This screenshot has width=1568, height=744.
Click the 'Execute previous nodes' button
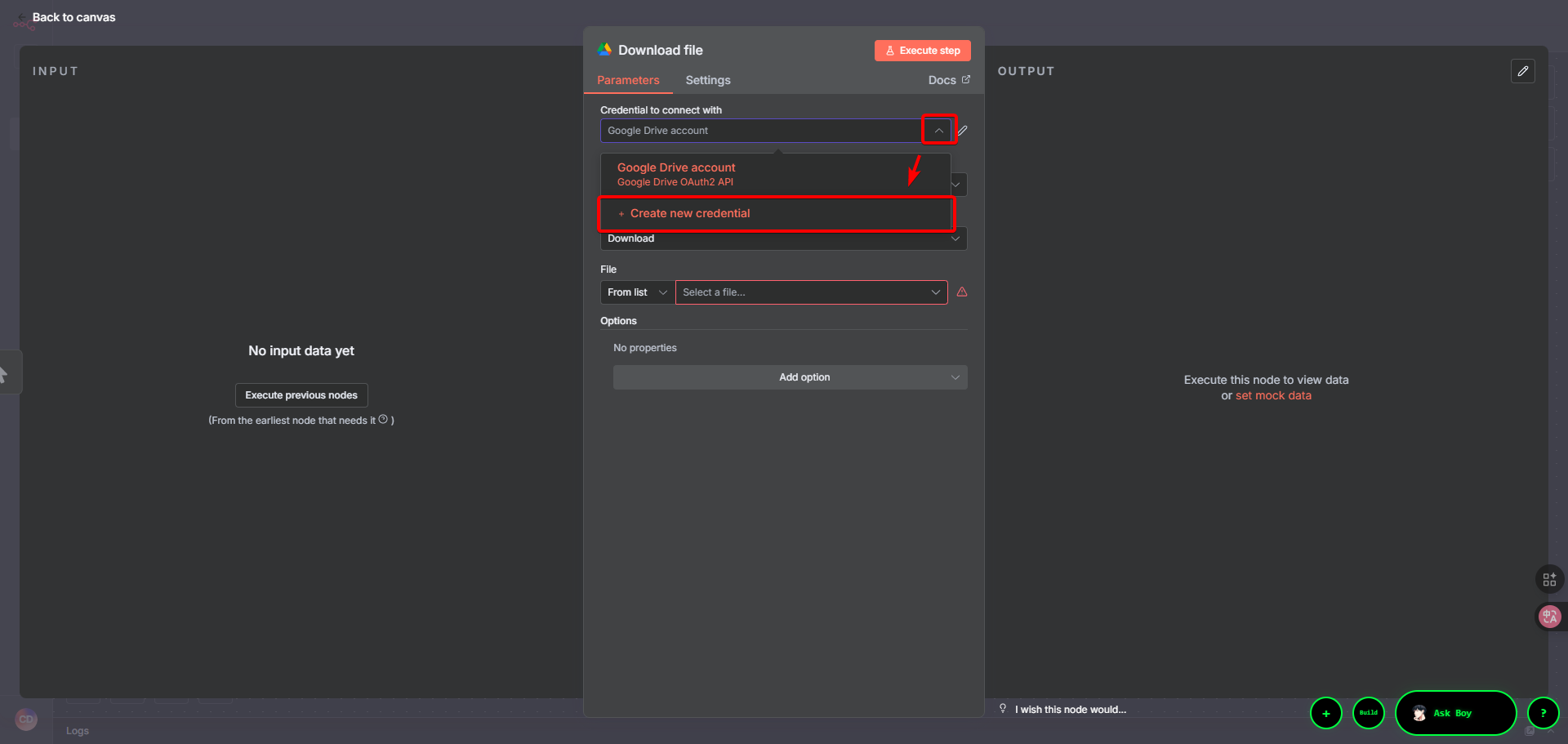(x=301, y=395)
